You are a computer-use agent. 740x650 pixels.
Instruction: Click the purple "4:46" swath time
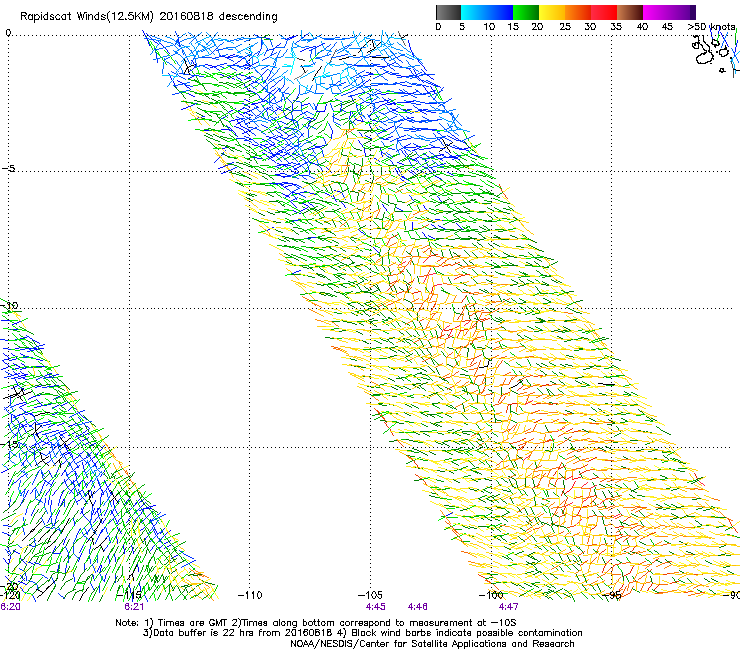pos(418,607)
